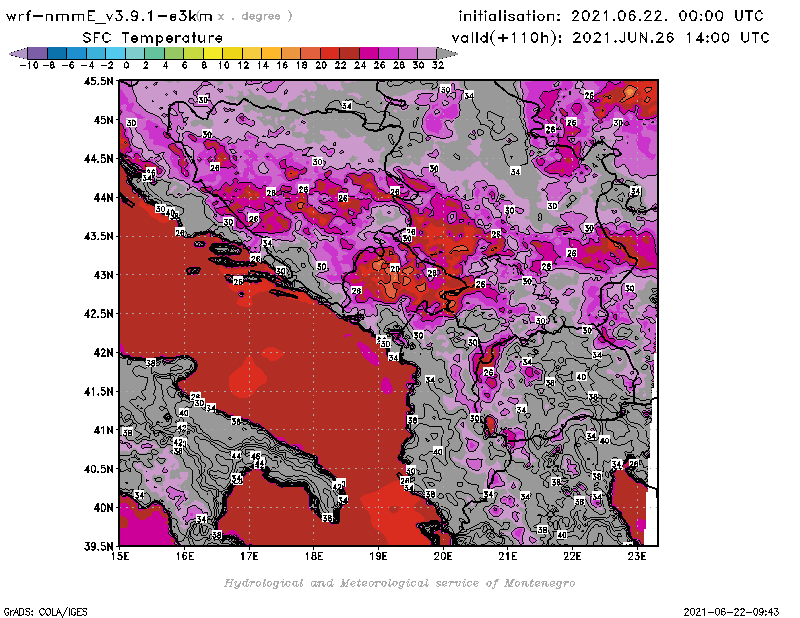This screenshot has height=618, width=800.
Task: Click legend swatch between -10 and -8
Action: (x=38, y=53)
